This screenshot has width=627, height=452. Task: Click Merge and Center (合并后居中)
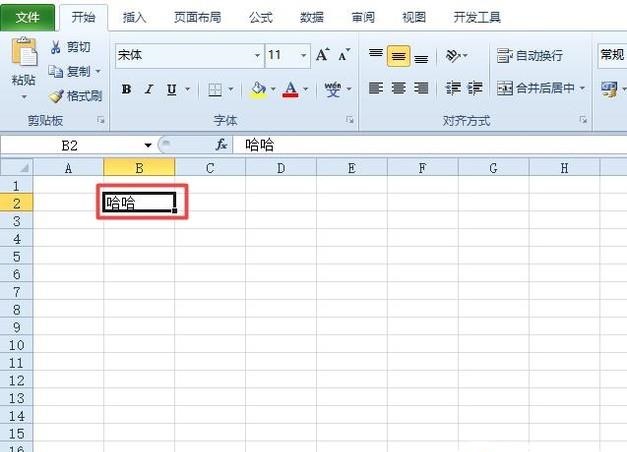tap(536, 88)
